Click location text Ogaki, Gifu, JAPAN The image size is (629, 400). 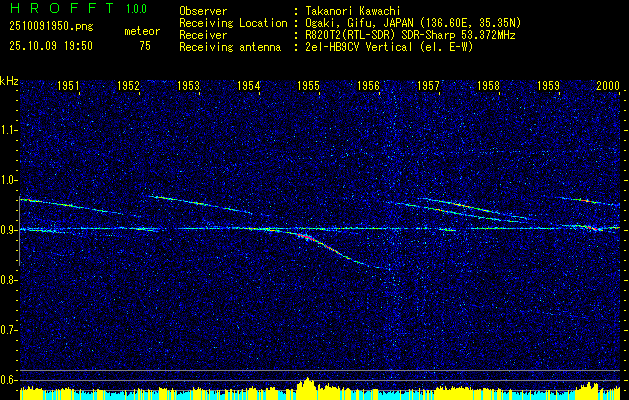(361, 23)
